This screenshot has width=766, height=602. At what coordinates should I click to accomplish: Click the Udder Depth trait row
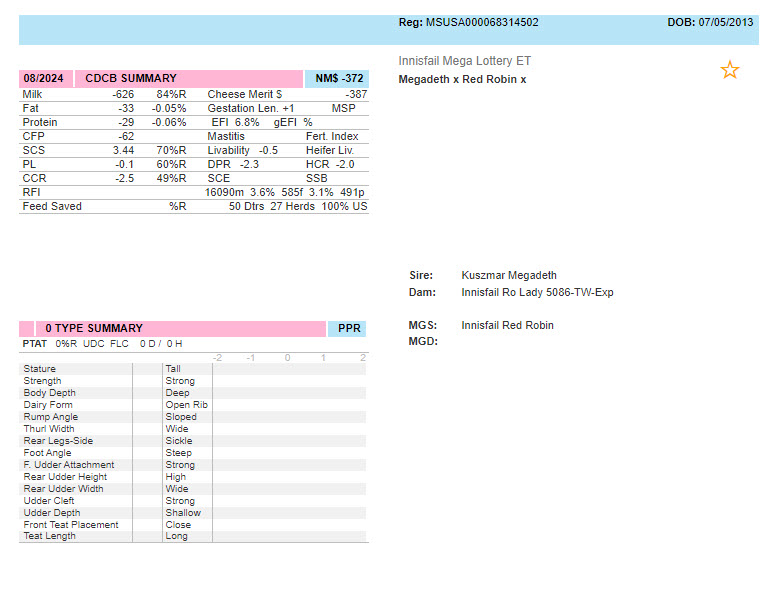[x=192, y=513]
